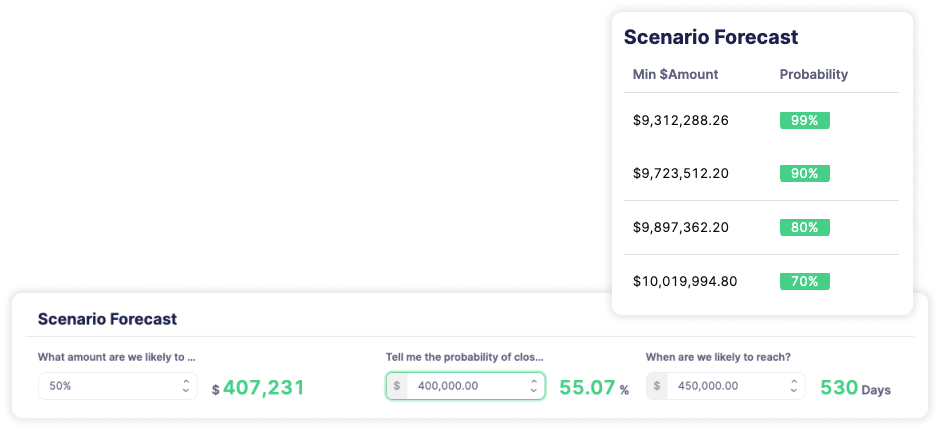The width and height of the screenshot is (940, 430).
Task: Click the Min $Amount column header
Action: tap(676, 74)
